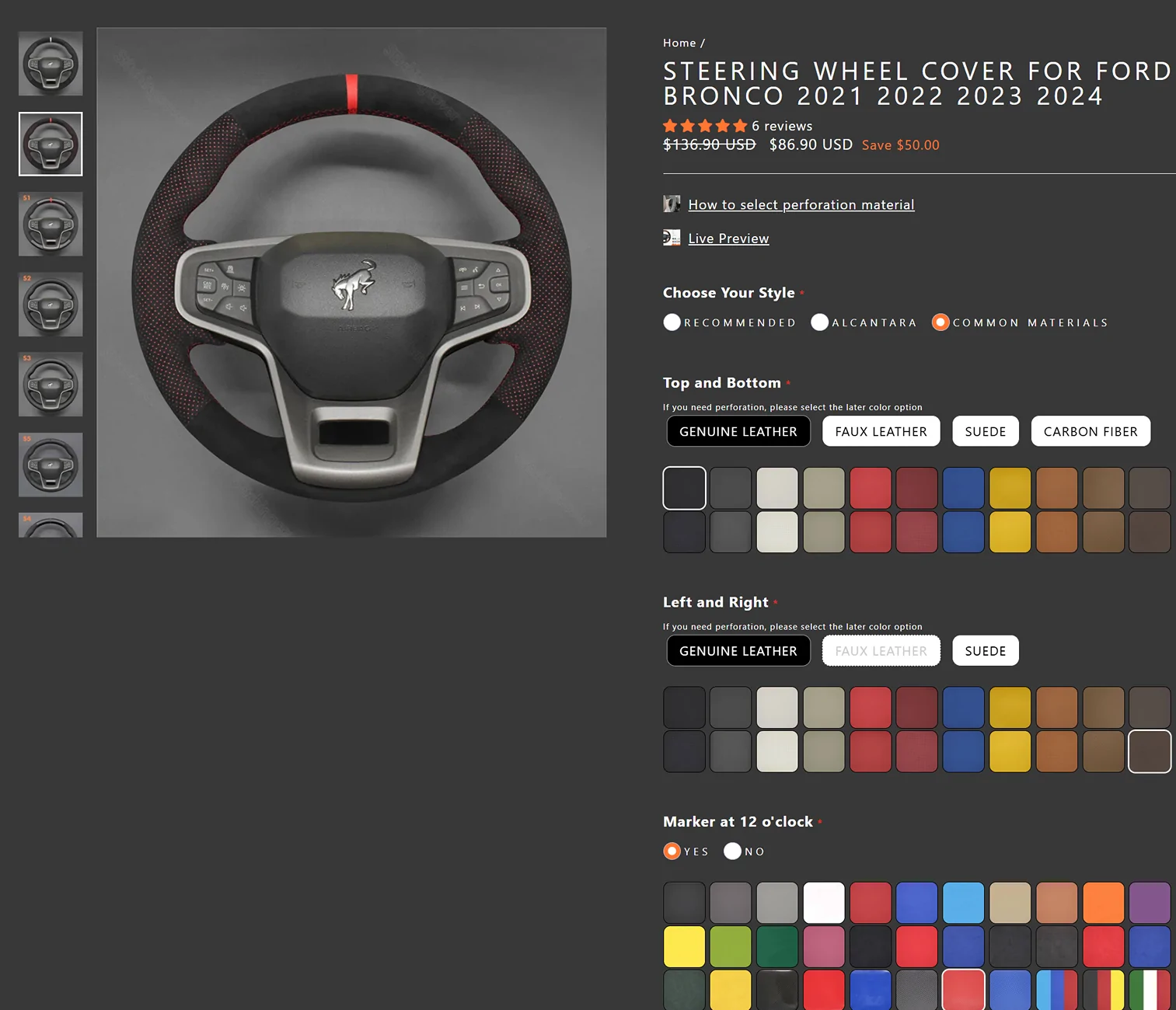
Task: Pick the top-row bright red Left and Right swatch
Action: point(871,707)
